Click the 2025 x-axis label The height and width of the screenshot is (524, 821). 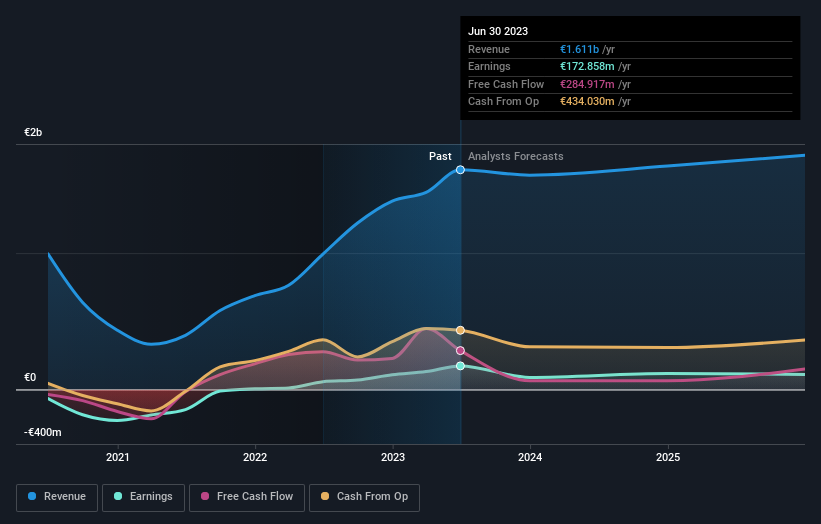668,457
